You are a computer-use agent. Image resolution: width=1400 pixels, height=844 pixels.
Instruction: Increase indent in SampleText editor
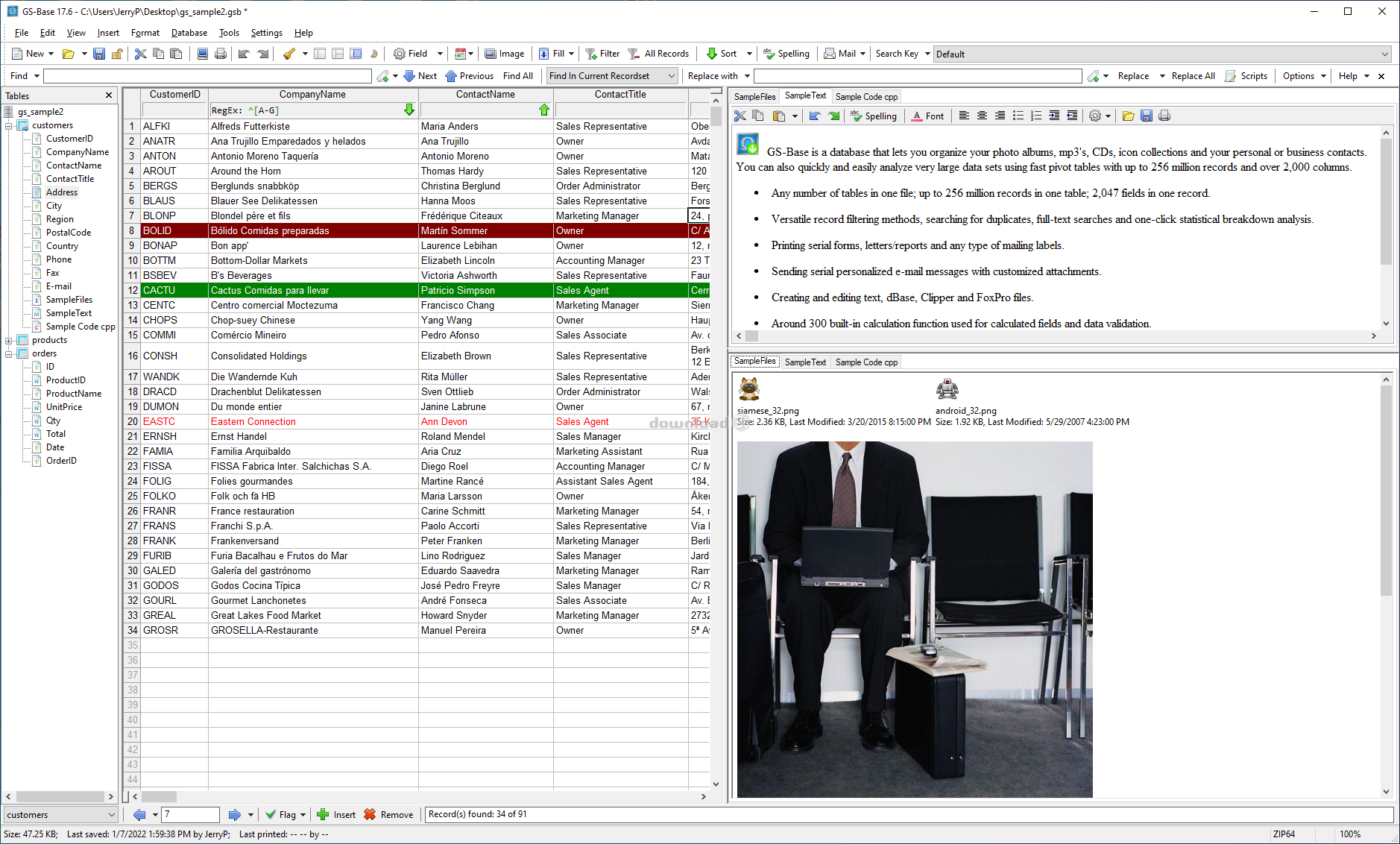point(1054,116)
